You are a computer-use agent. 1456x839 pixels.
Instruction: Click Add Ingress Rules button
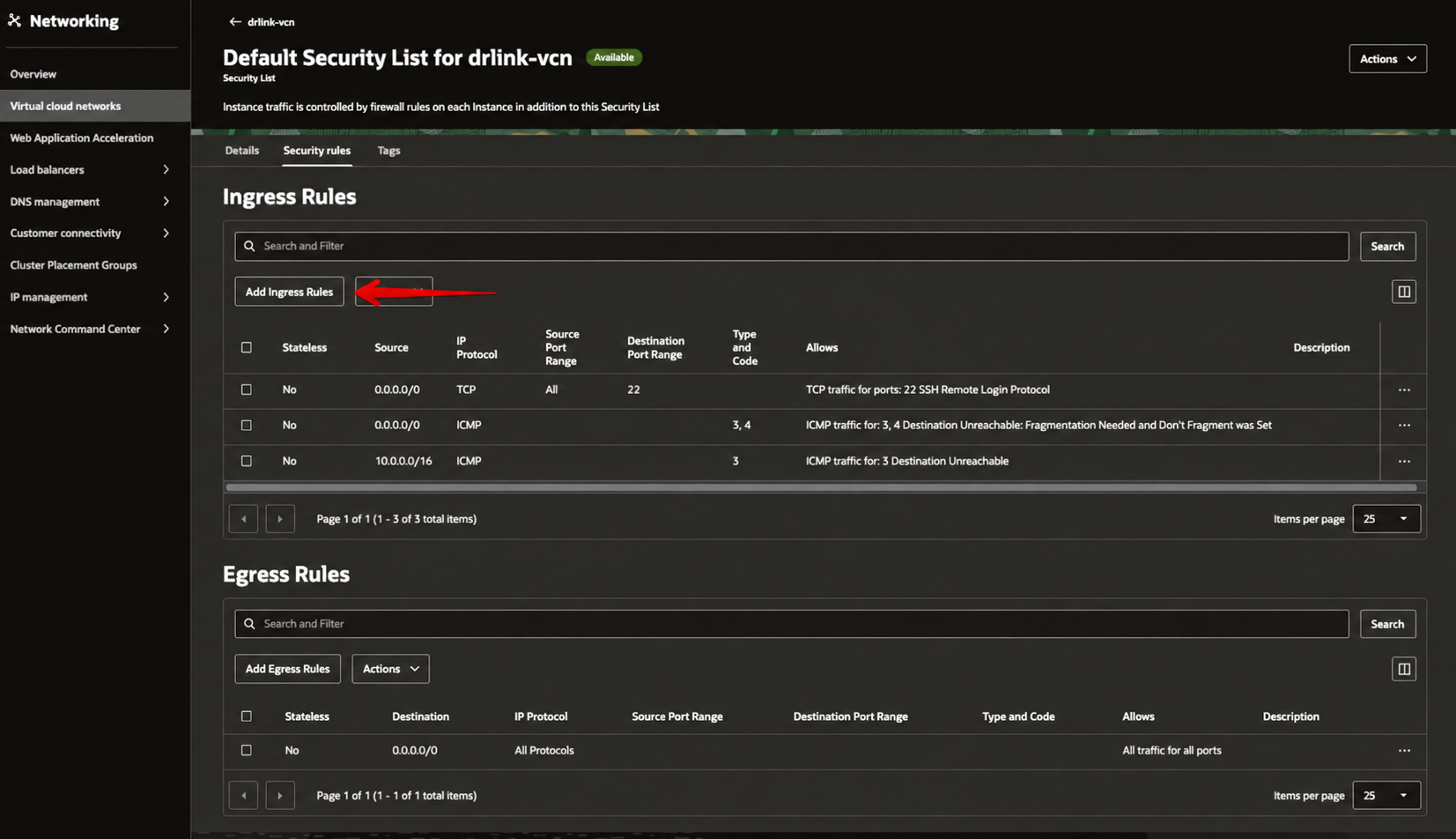[289, 292]
